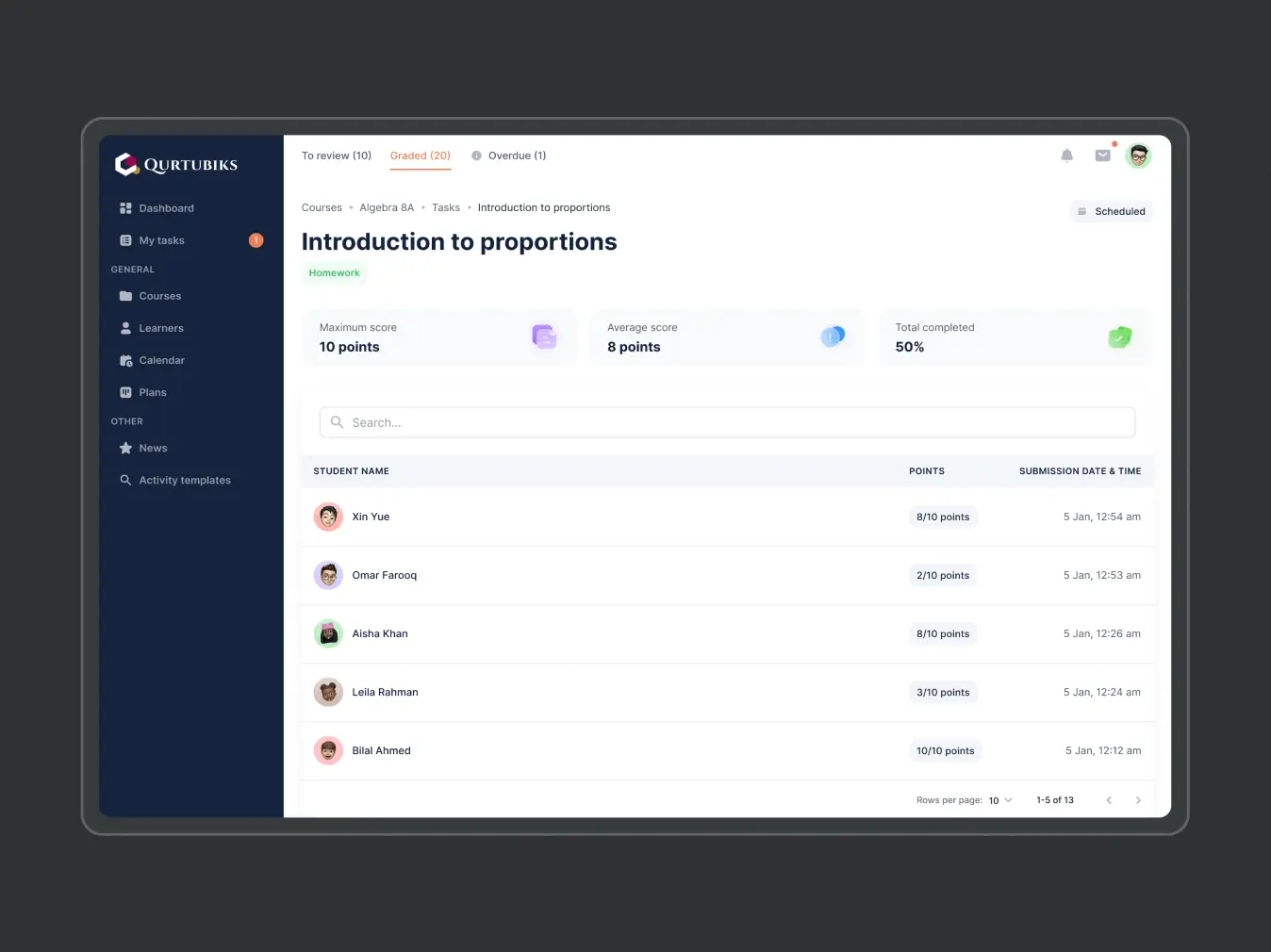Go to Learners in sidebar

click(x=161, y=328)
